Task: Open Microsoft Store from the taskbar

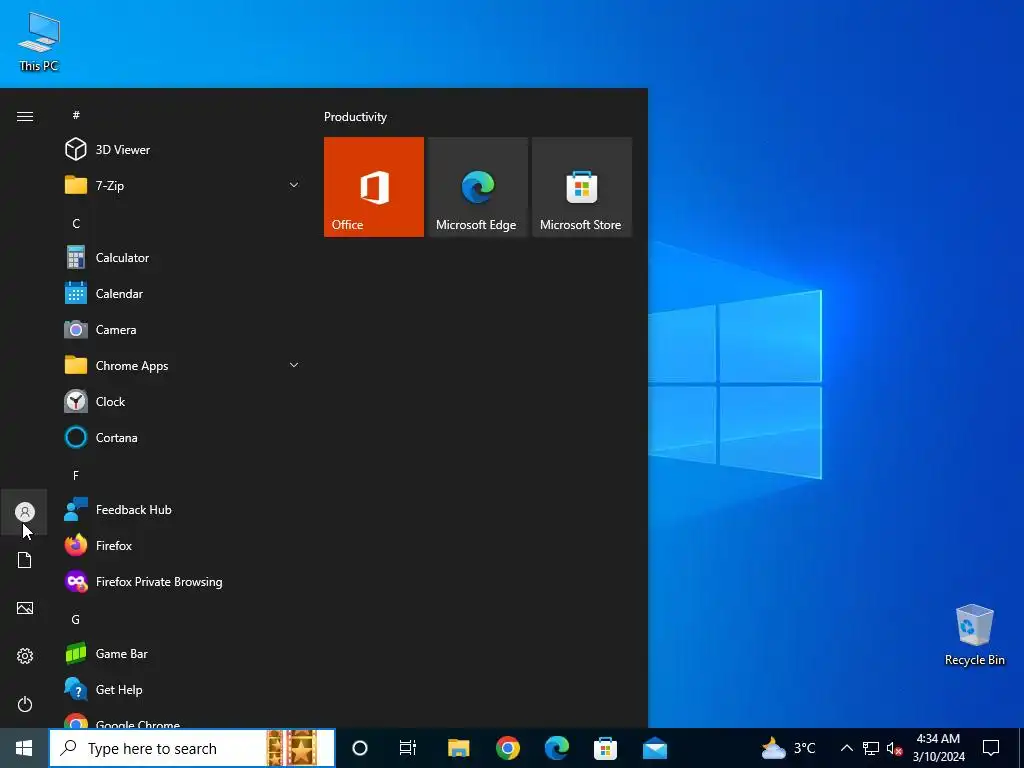Action: [605, 748]
